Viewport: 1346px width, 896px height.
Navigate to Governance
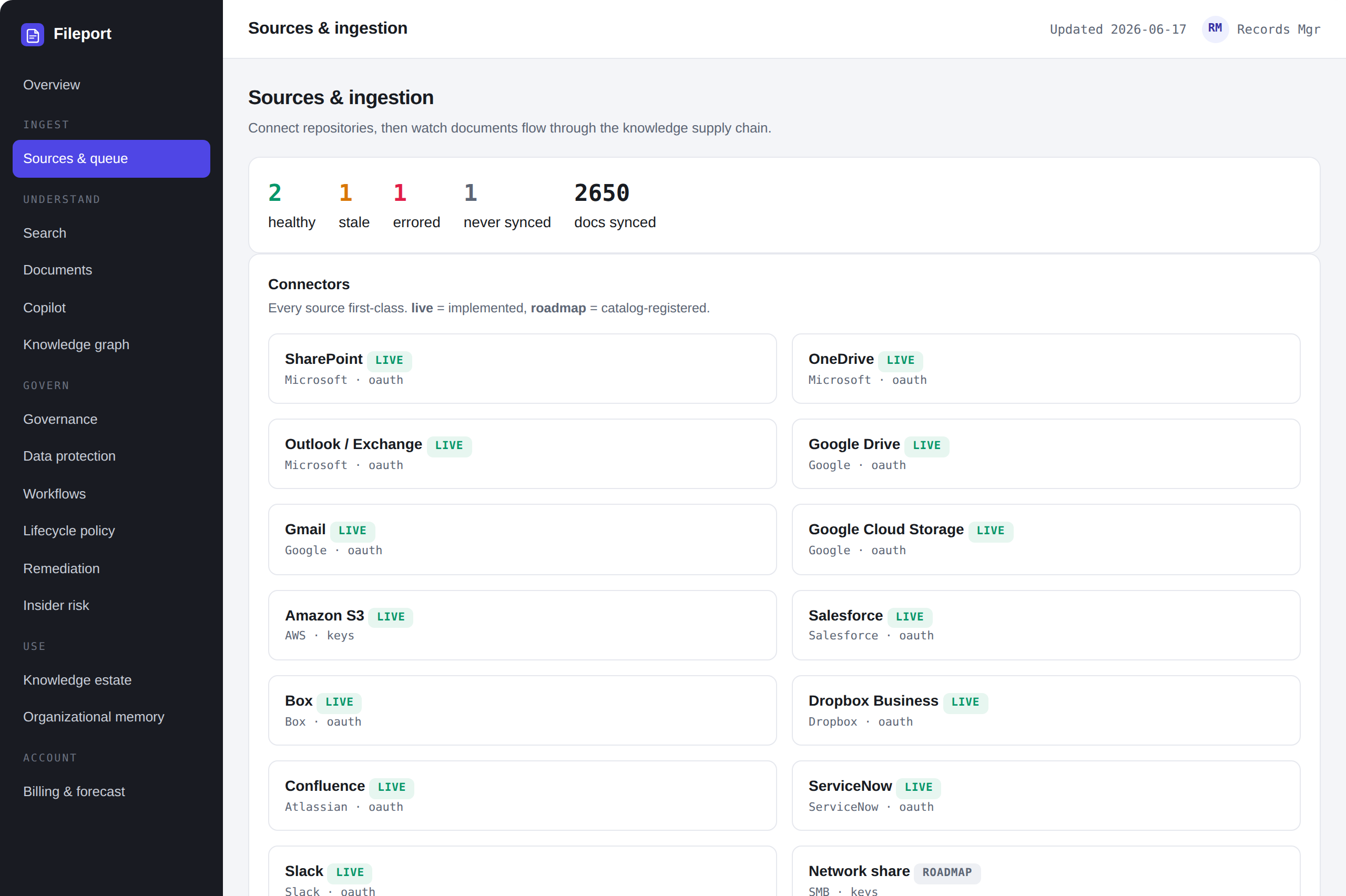coord(111,419)
